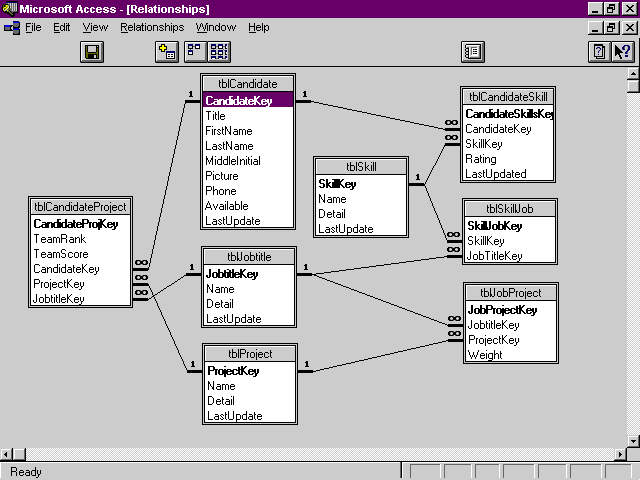Click Show Direct Relationships icon
Viewport: 640px width, 480px height.
[x=194, y=52]
